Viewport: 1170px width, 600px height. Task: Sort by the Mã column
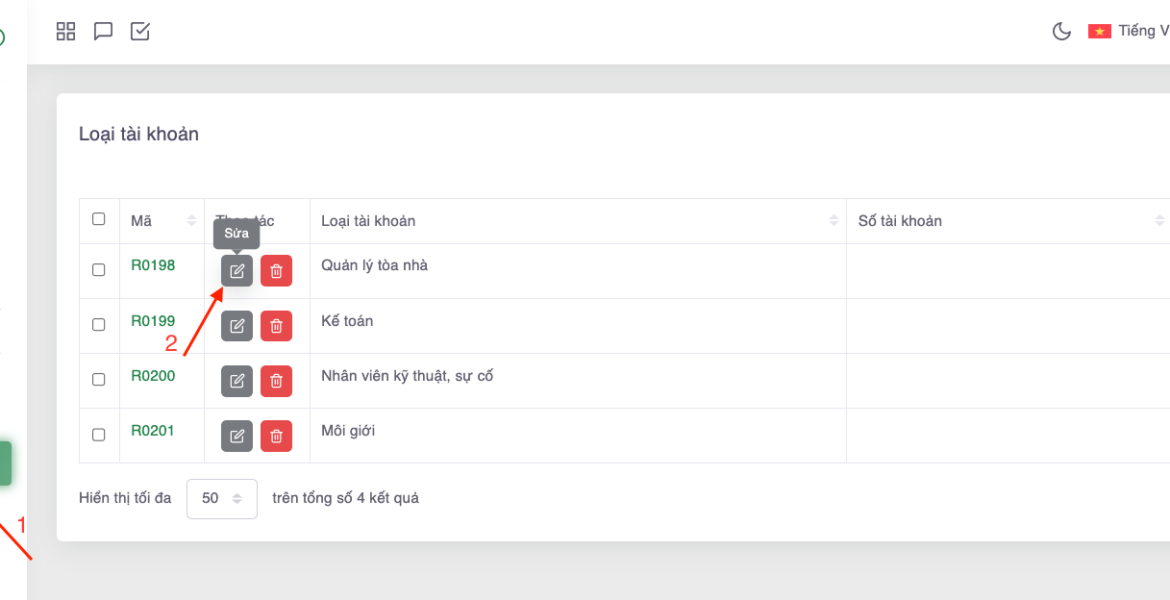coord(160,221)
